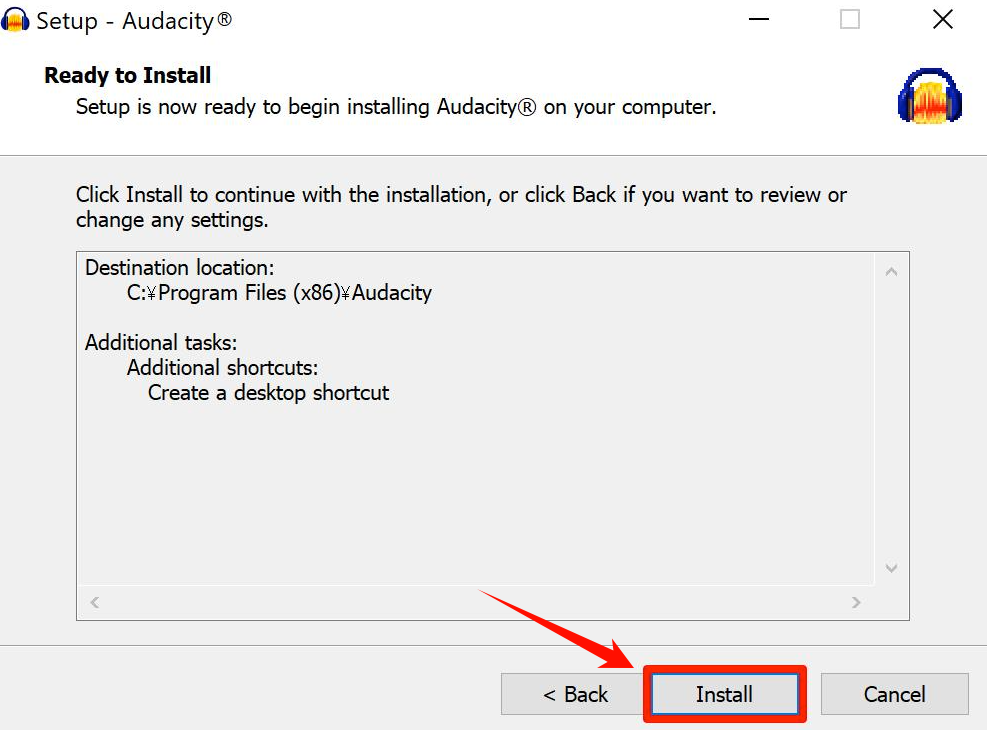Click the summary box scroll up arrow
The height and width of the screenshot is (730, 987).
tap(891, 272)
